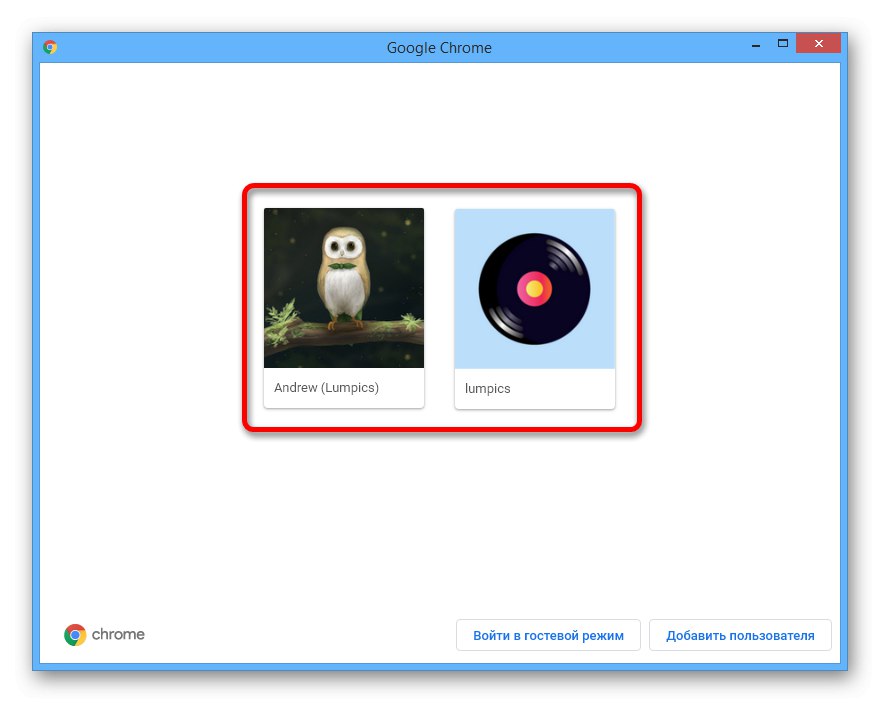This screenshot has height=703, width=880.
Task: Click Добавить пользователя button
Action: coord(740,635)
